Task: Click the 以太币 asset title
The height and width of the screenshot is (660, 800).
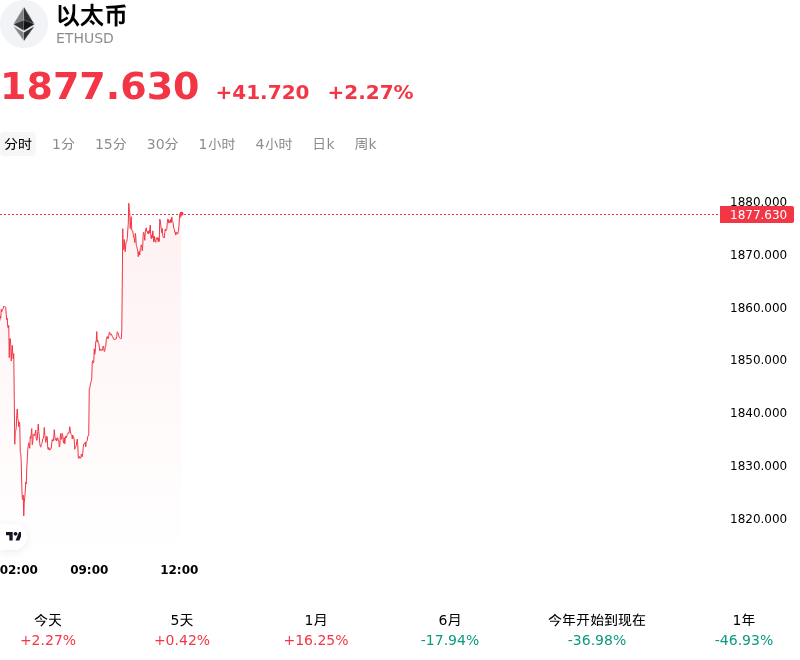Action: click(x=91, y=16)
